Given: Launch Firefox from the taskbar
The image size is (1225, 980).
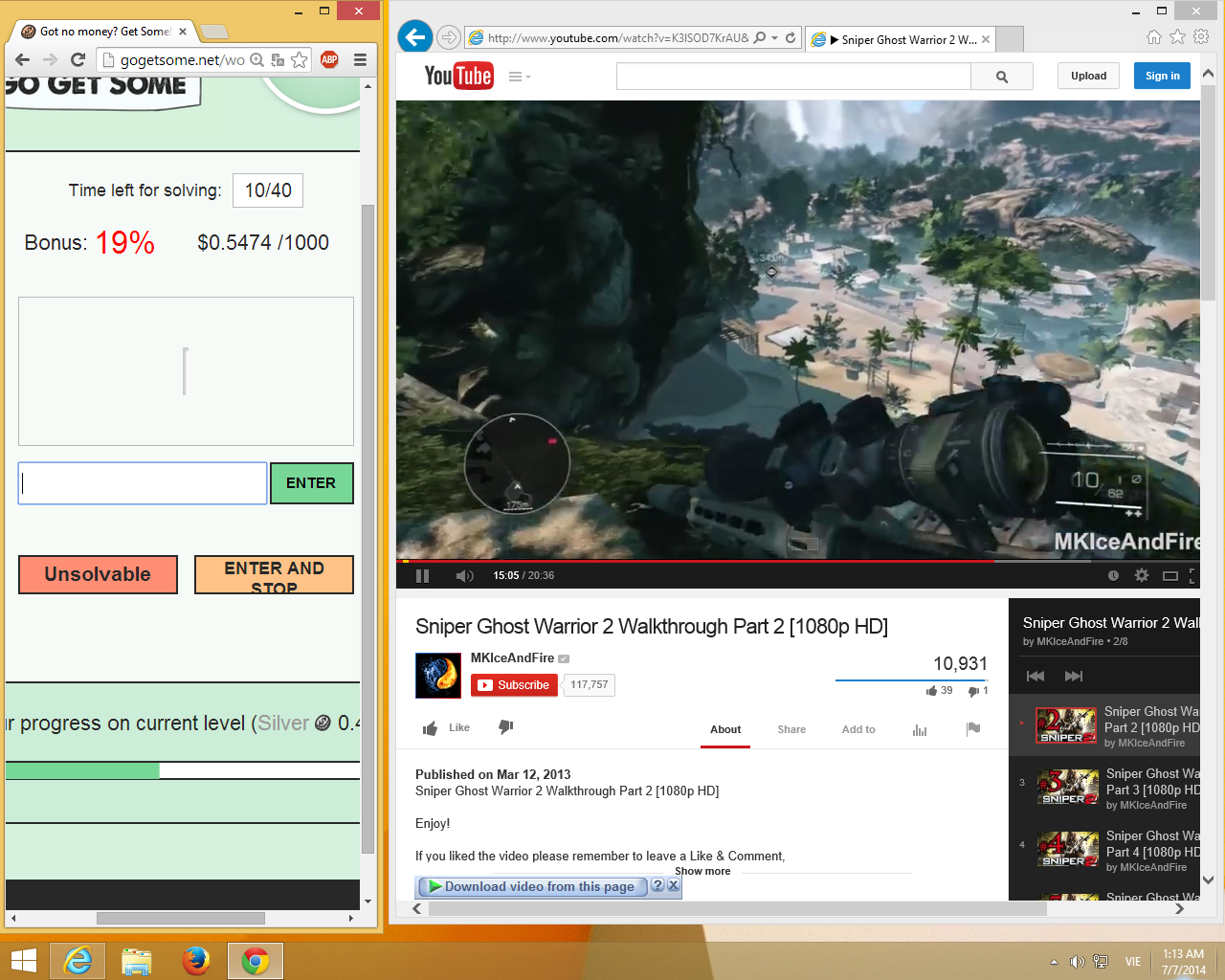Looking at the screenshot, I should 196,960.
